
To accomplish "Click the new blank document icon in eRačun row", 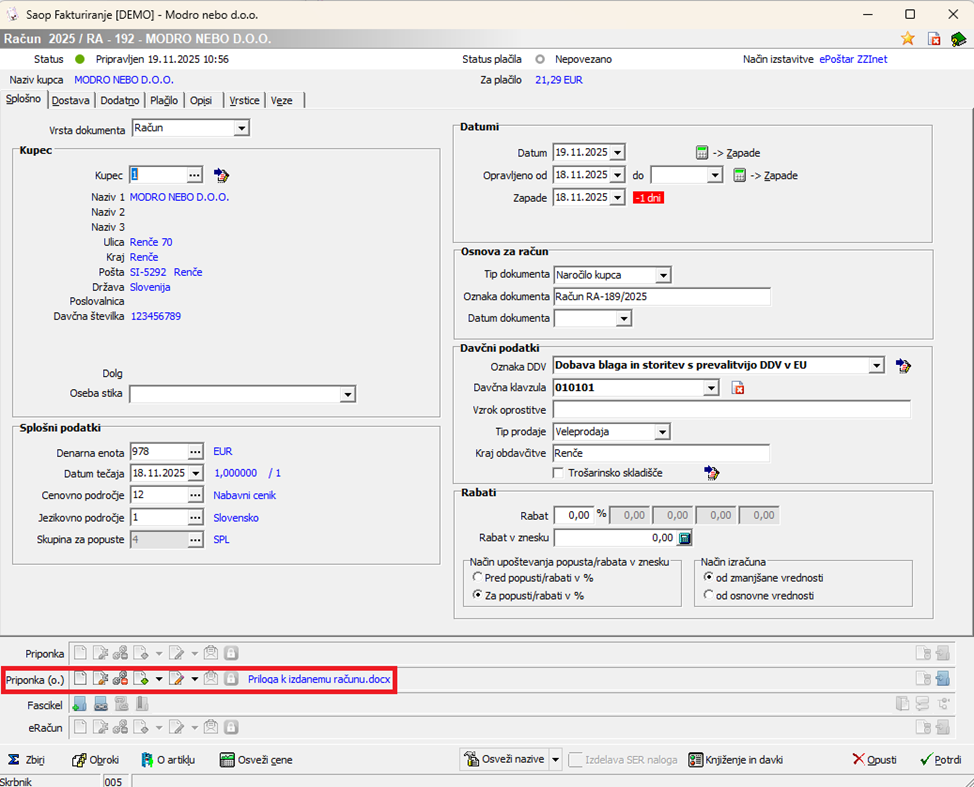I will 80,727.
